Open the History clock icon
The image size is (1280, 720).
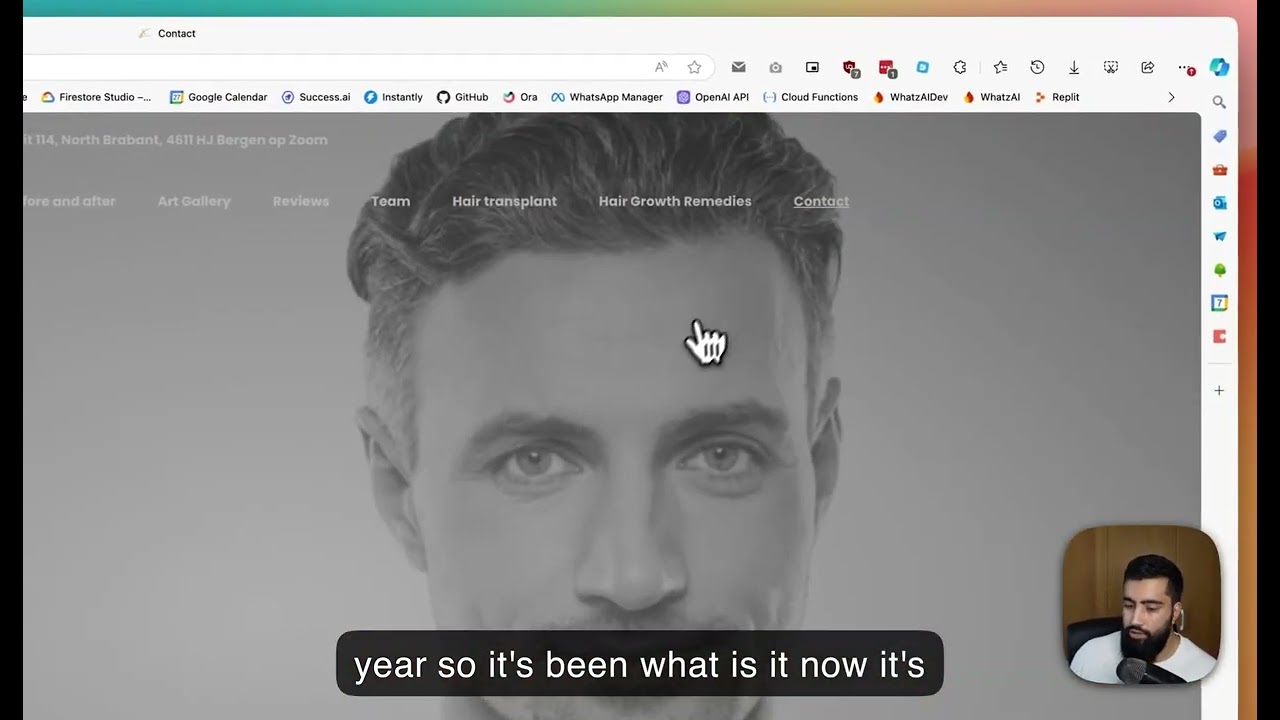click(1037, 67)
